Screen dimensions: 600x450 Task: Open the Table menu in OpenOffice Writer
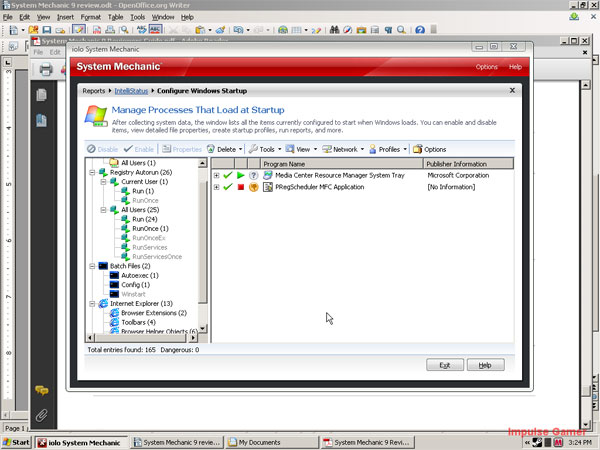point(115,17)
